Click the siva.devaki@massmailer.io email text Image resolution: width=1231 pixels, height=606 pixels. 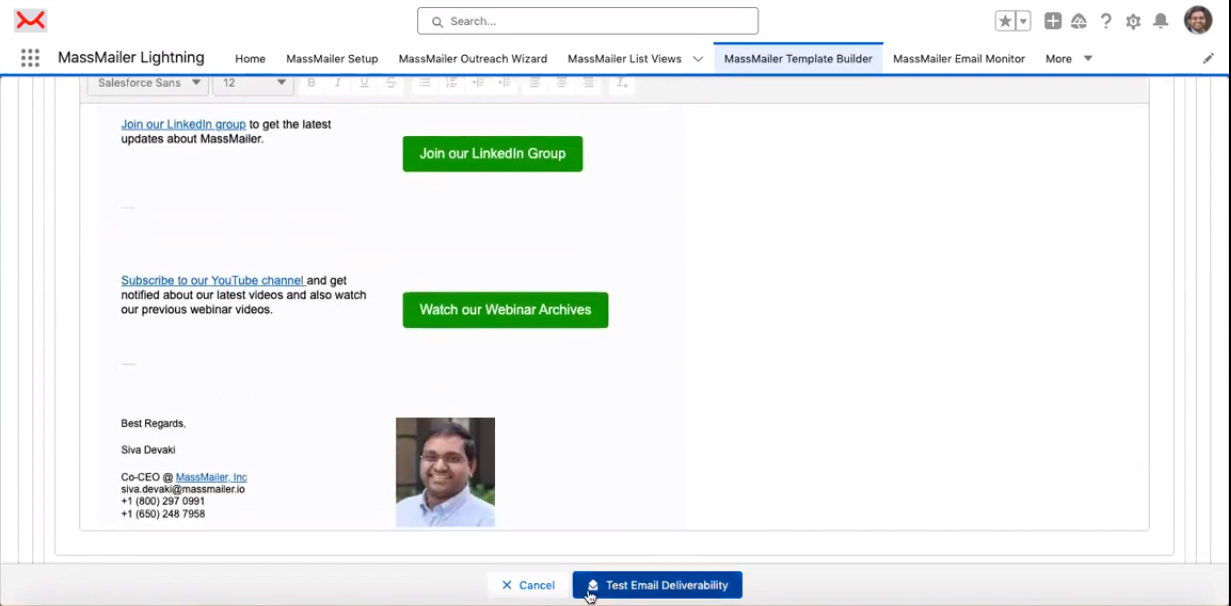point(183,490)
